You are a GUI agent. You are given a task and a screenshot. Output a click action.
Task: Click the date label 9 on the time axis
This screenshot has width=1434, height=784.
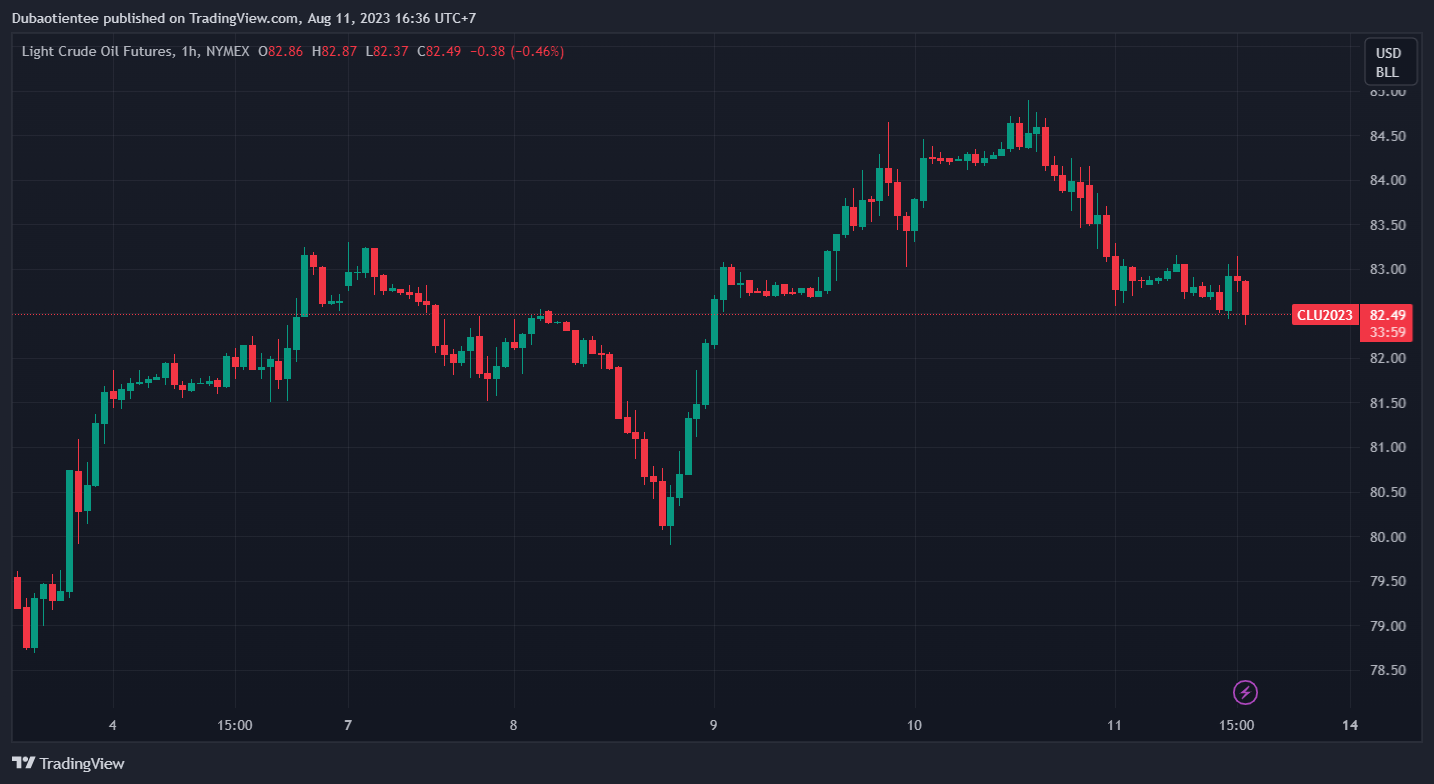tap(714, 725)
